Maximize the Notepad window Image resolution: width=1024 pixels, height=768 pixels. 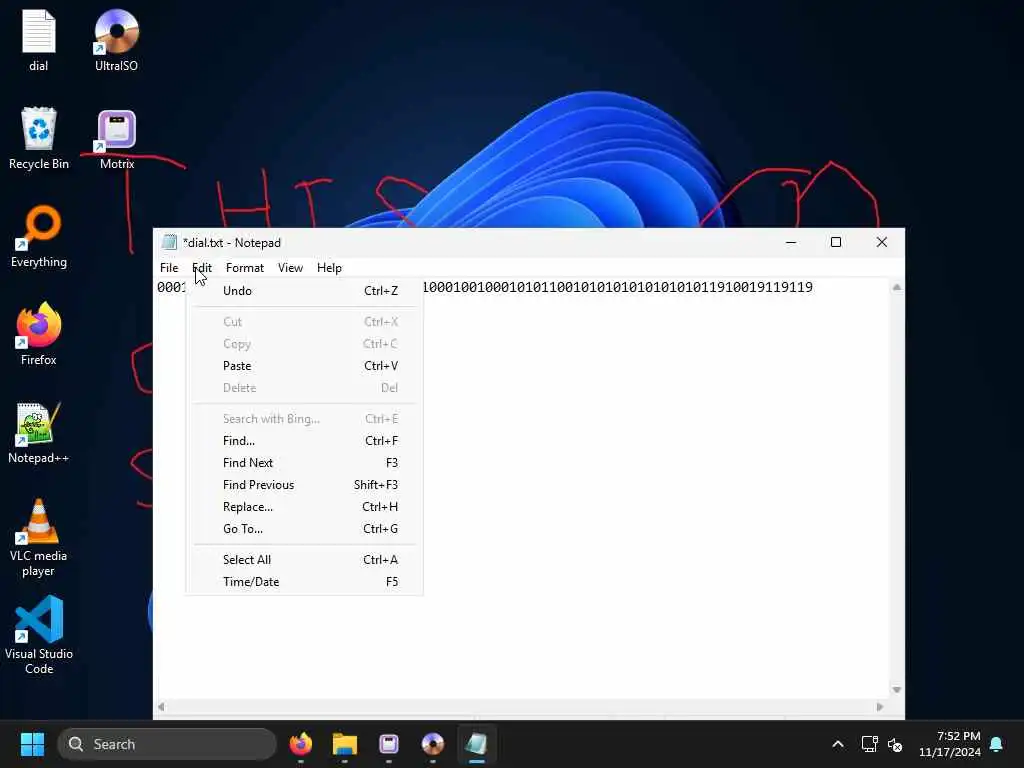coord(836,242)
